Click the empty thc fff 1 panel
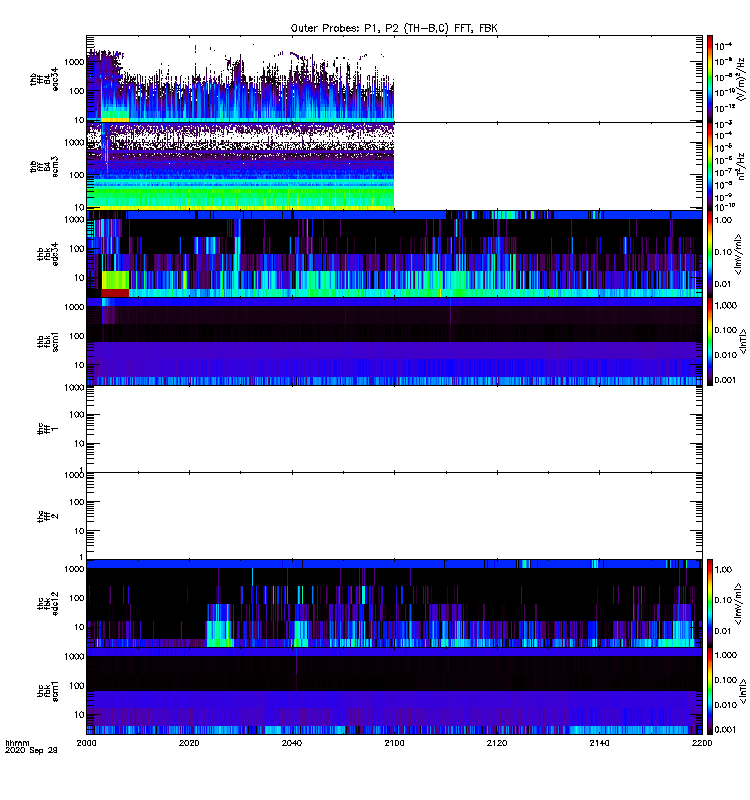750x800 pixels. (394, 429)
